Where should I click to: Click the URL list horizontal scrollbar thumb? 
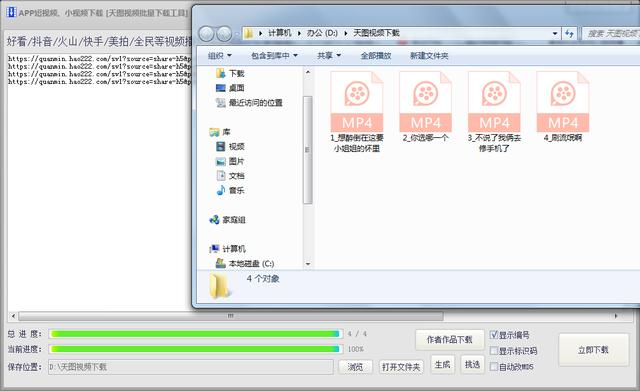click(x=231, y=316)
